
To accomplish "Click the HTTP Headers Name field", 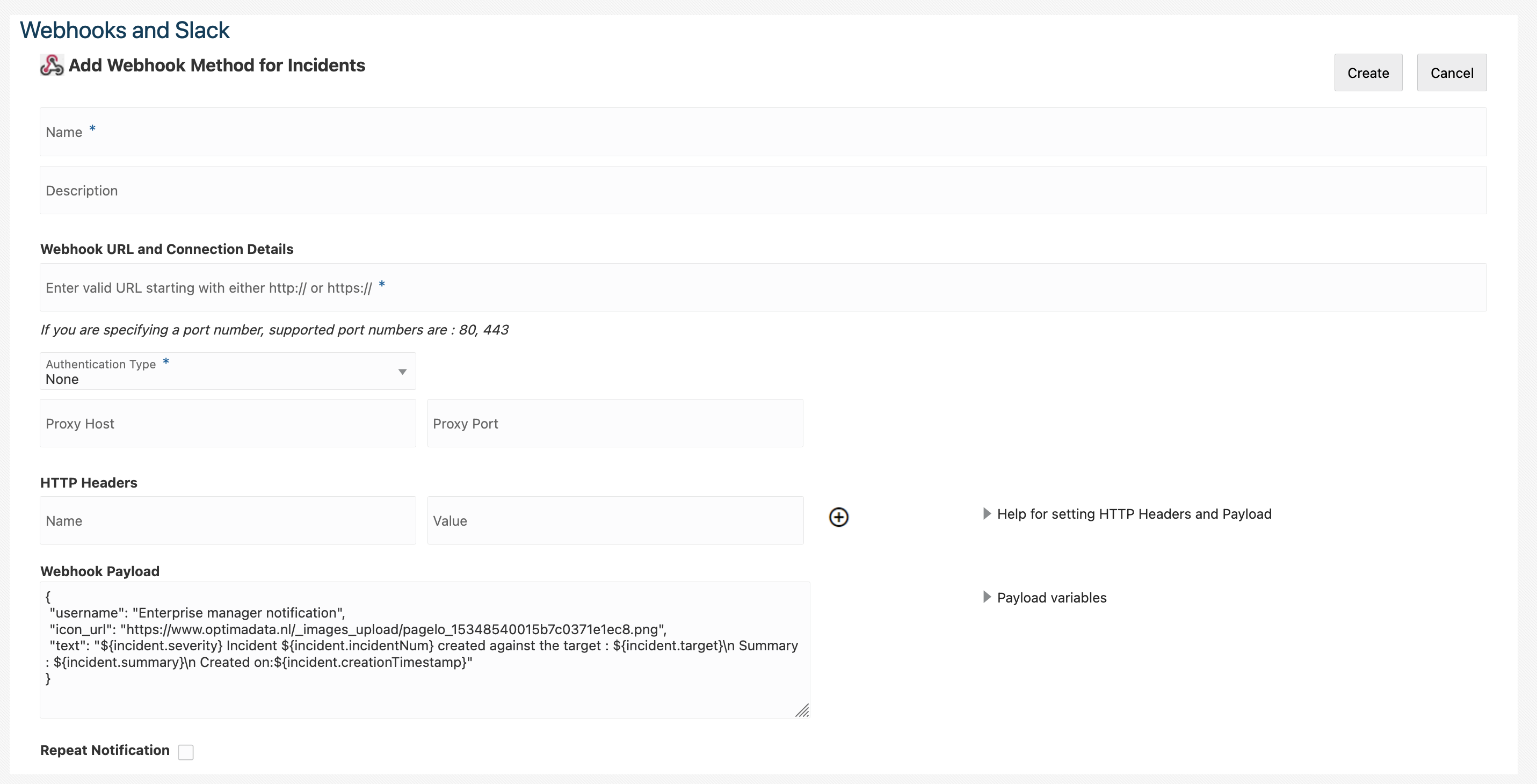I will 227,521.
